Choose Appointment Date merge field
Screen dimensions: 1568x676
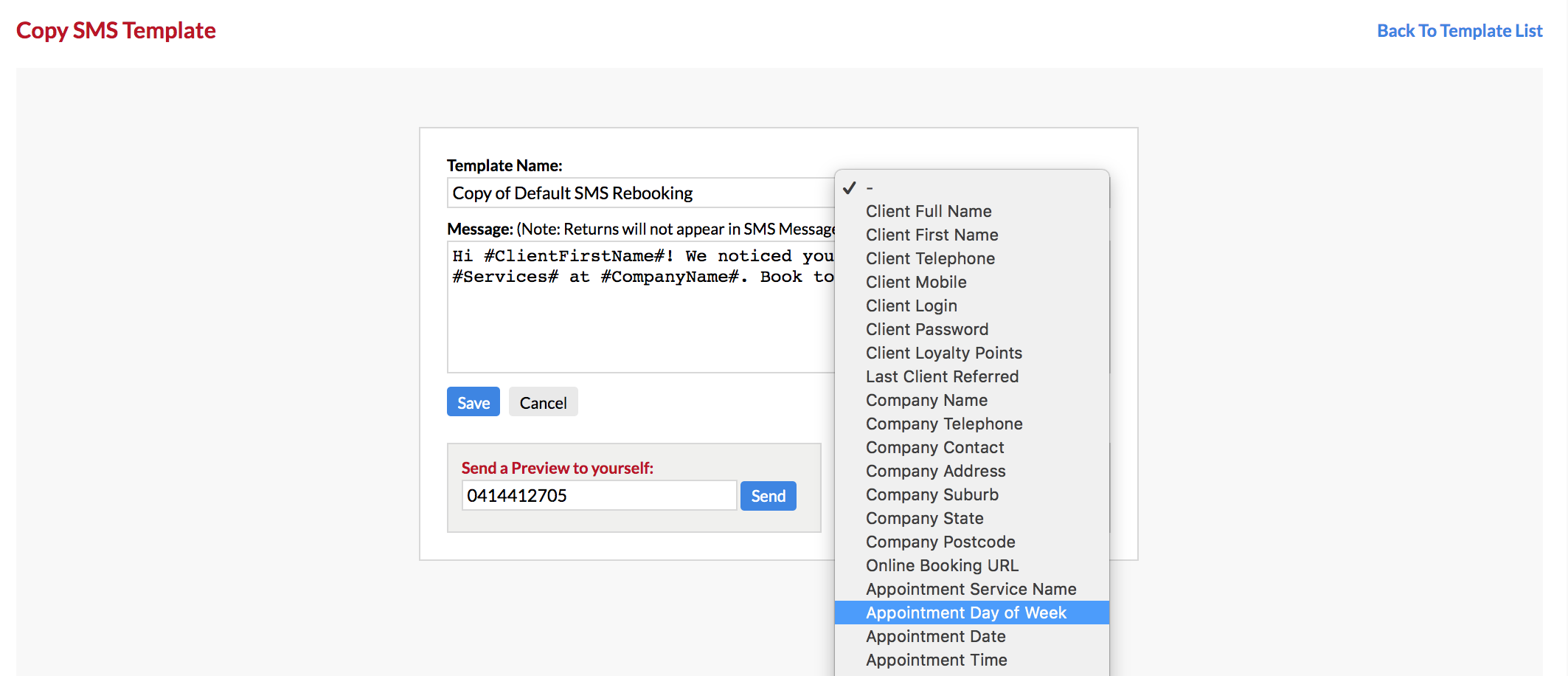935,636
